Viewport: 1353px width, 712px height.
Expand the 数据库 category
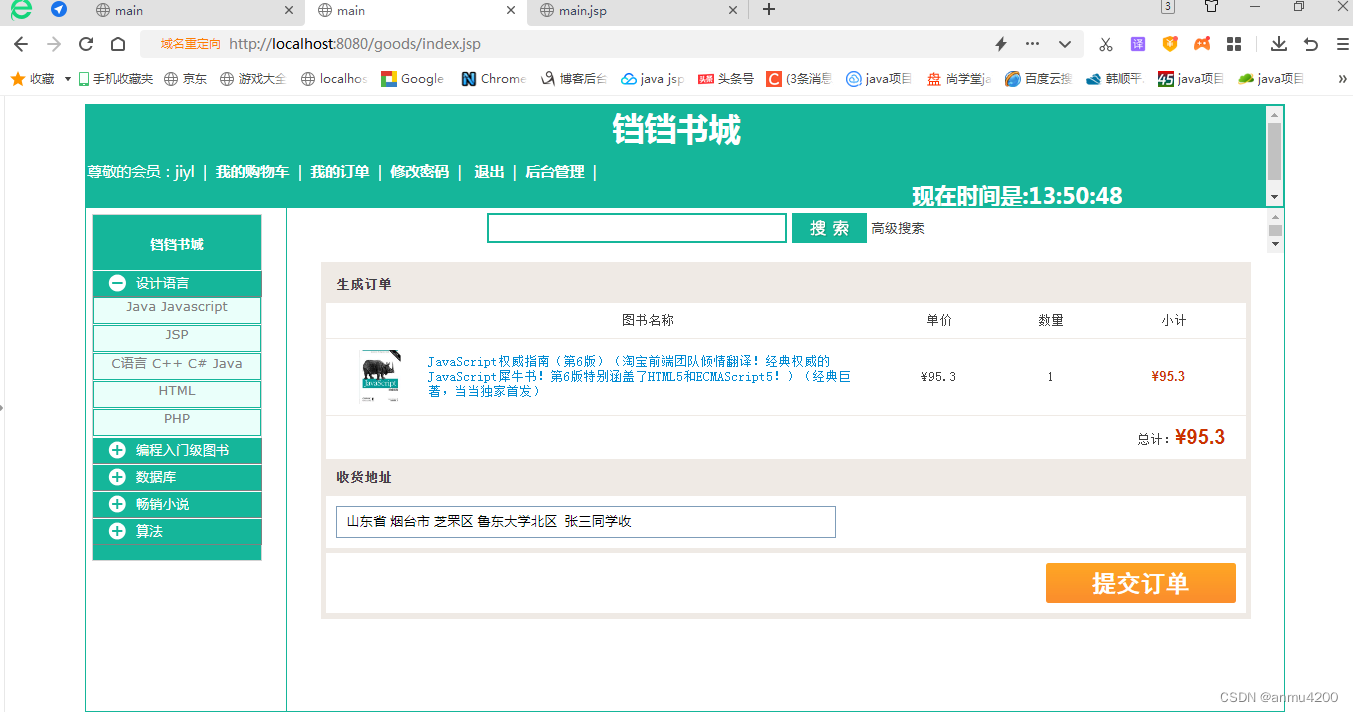point(117,477)
